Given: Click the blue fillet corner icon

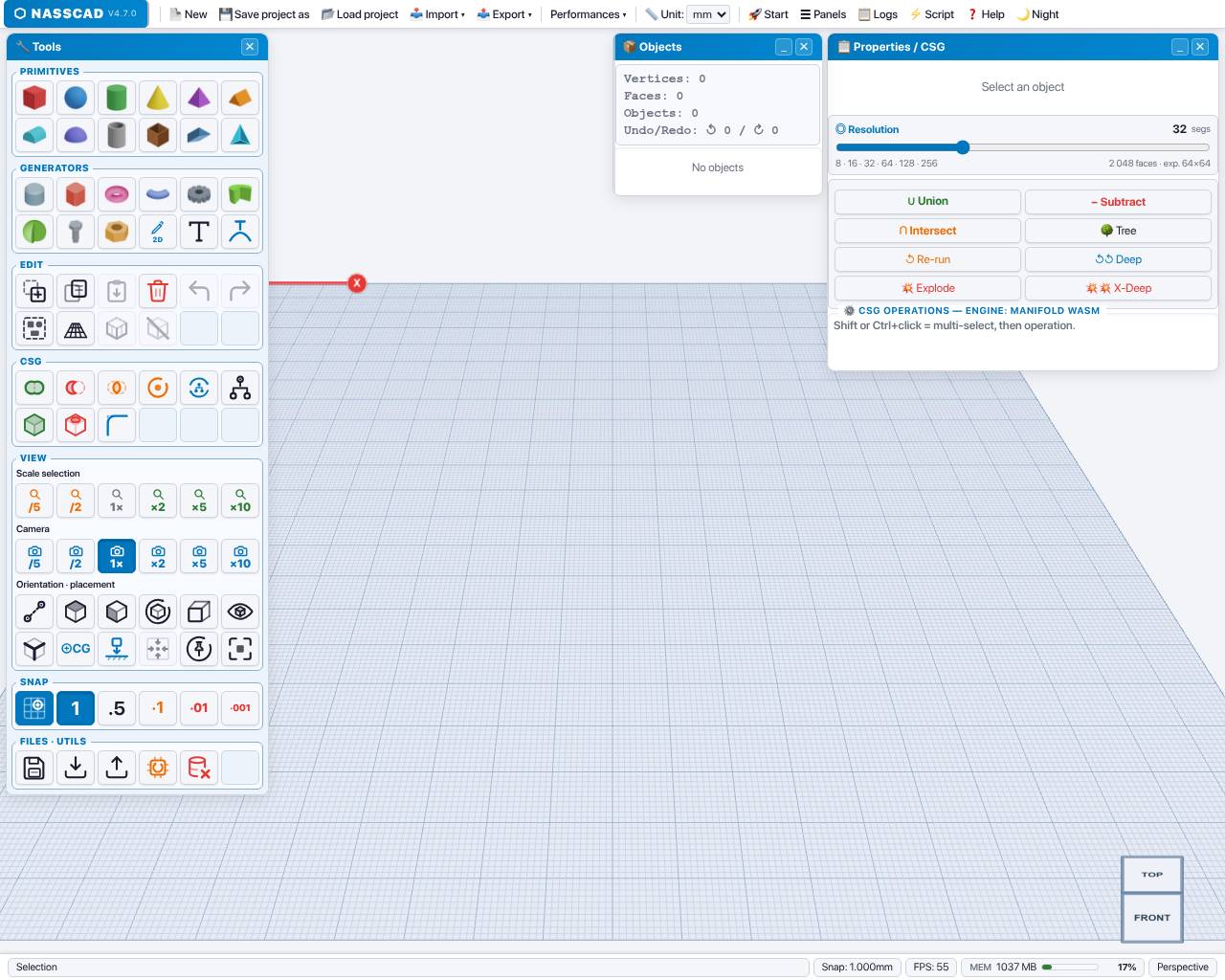Looking at the screenshot, I should 117,425.
